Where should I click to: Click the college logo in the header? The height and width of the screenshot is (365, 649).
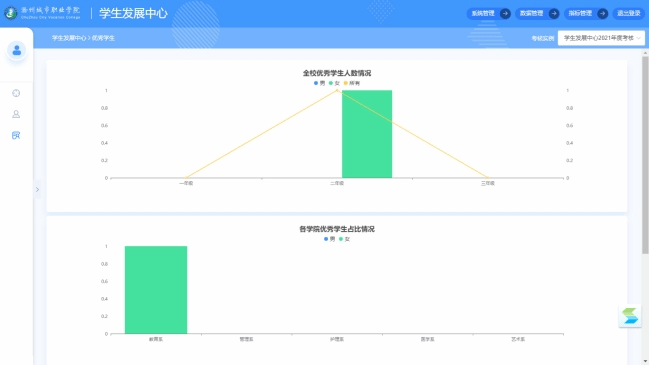coord(11,13)
